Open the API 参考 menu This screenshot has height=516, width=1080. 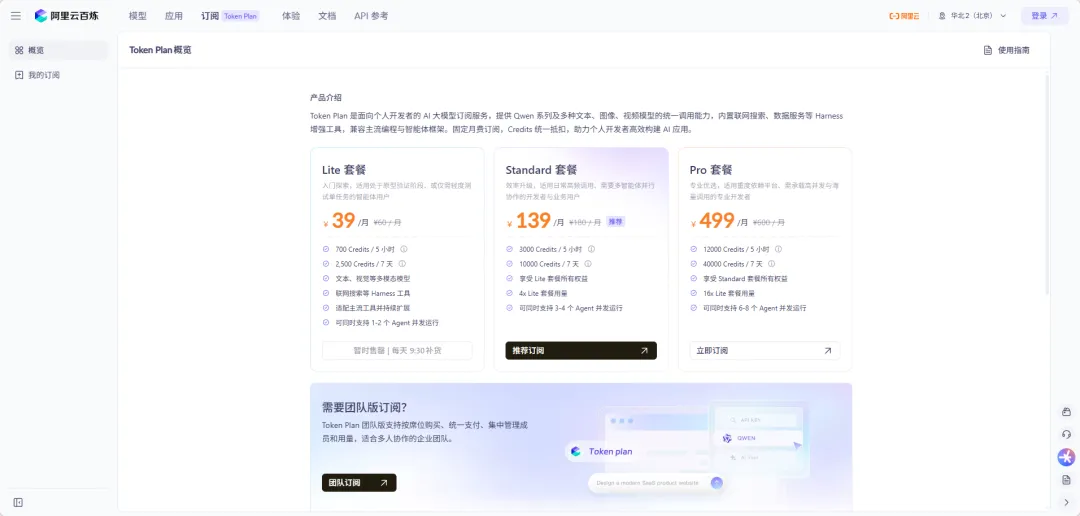(371, 16)
